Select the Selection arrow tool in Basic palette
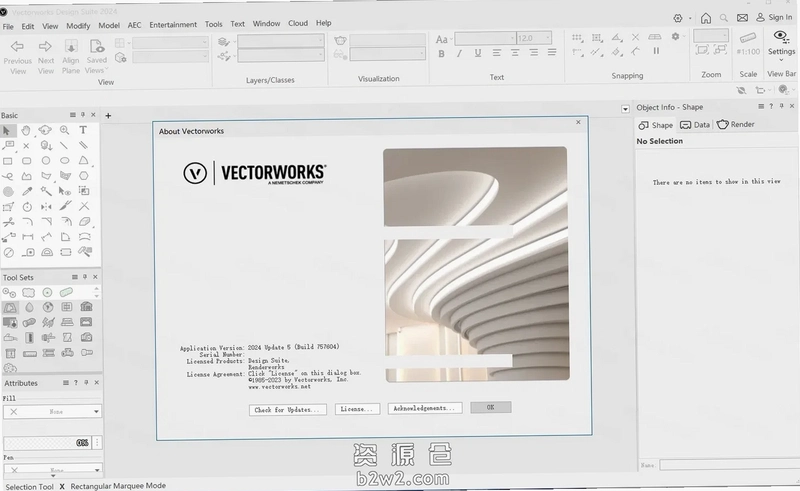Screen dimensions: 800x491 tap(7, 131)
